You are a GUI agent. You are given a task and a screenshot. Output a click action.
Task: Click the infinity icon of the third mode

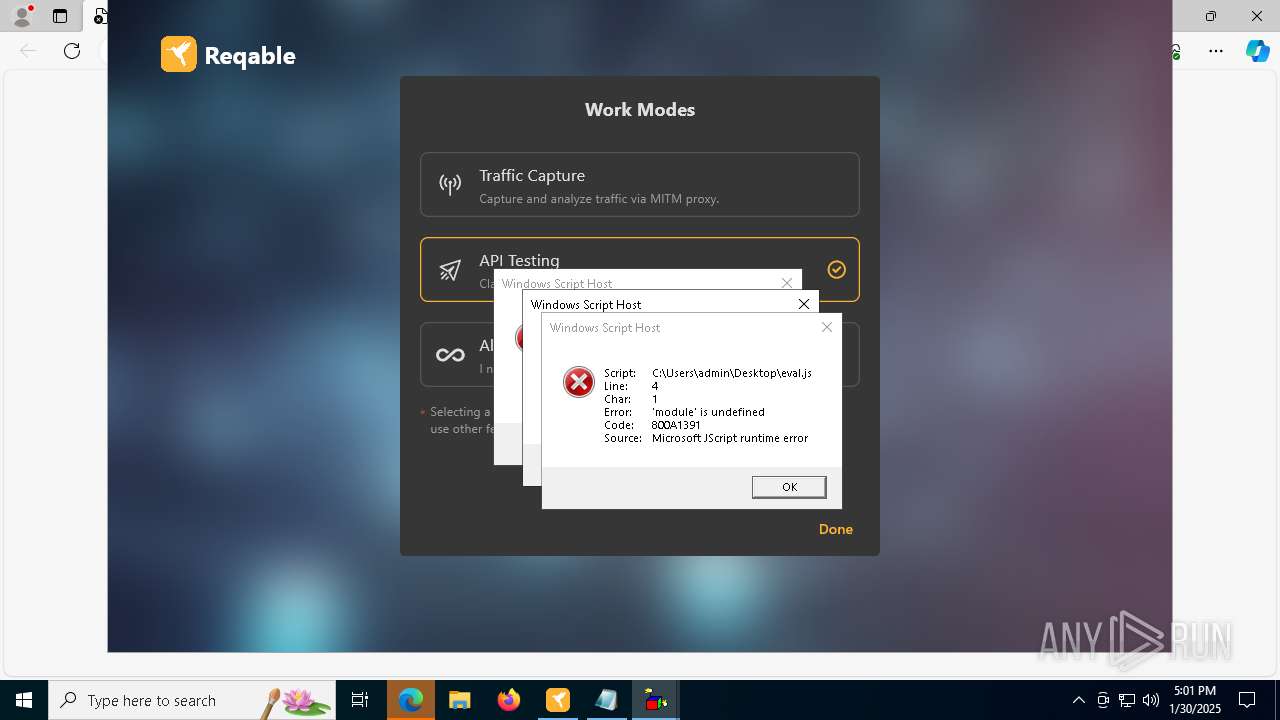pyautogui.click(x=450, y=355)
